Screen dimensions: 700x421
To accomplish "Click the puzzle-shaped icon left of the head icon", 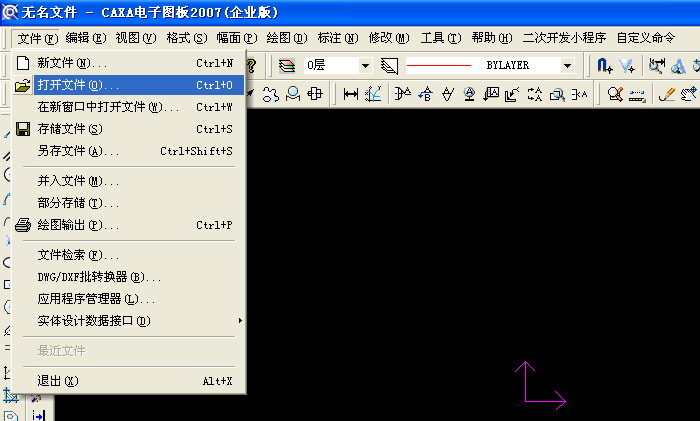I will pyautogui.click(x=270, y=94).
